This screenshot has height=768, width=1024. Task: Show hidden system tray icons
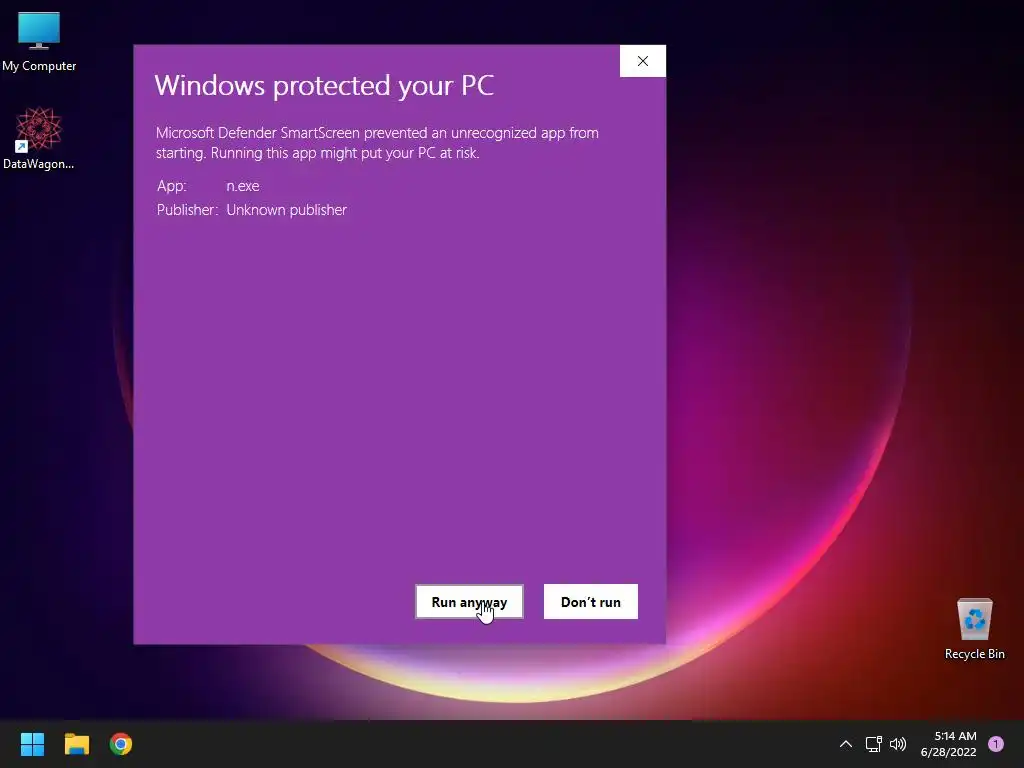(846, 744)
